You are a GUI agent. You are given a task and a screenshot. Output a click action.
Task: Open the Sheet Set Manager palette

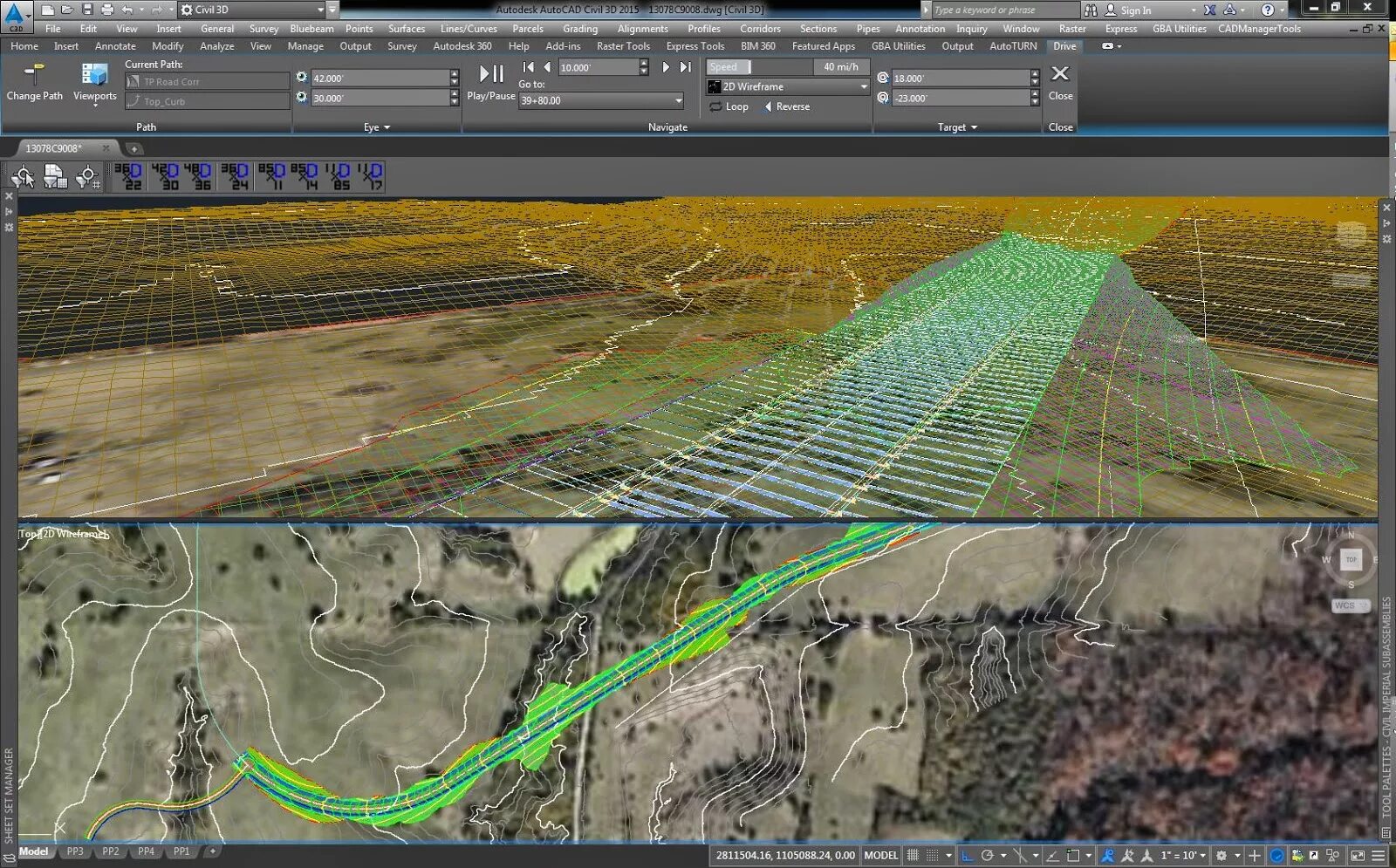9,795
